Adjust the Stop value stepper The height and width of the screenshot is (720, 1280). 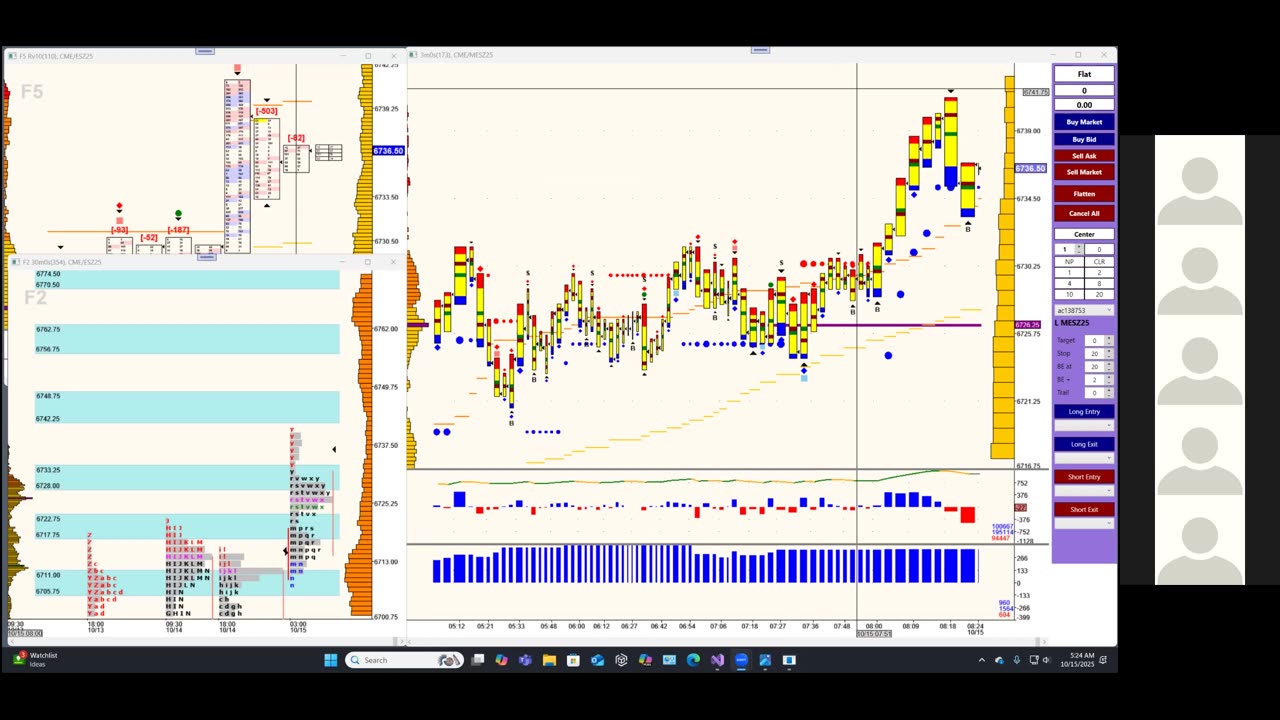[x=1109, y=354]
